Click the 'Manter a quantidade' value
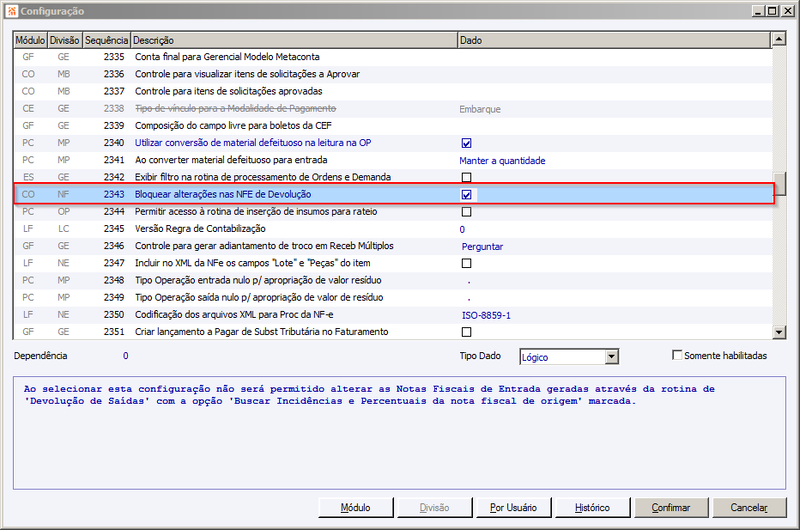The width and height of the screenshot is (800, 530). pyautogui.click(x=502, y=161)
